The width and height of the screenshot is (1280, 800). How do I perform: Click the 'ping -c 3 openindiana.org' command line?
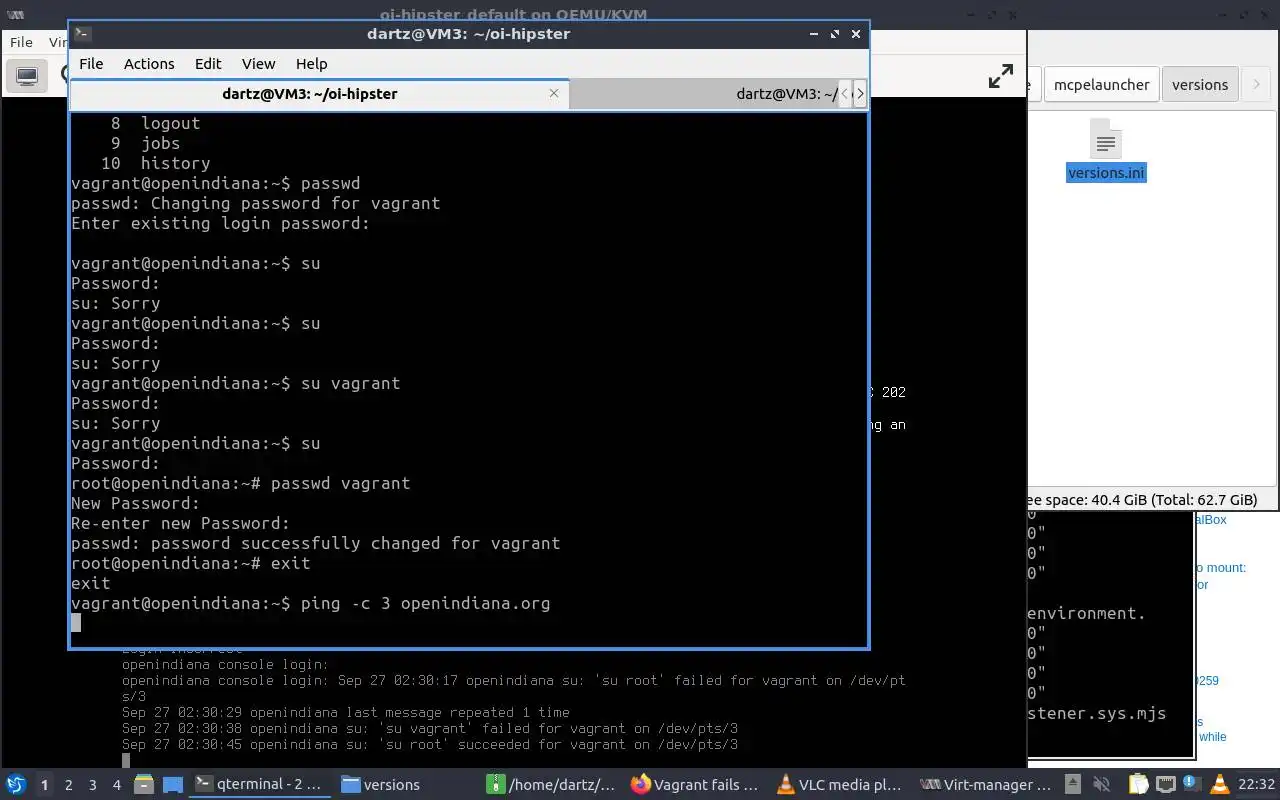(x=311, y=603)
